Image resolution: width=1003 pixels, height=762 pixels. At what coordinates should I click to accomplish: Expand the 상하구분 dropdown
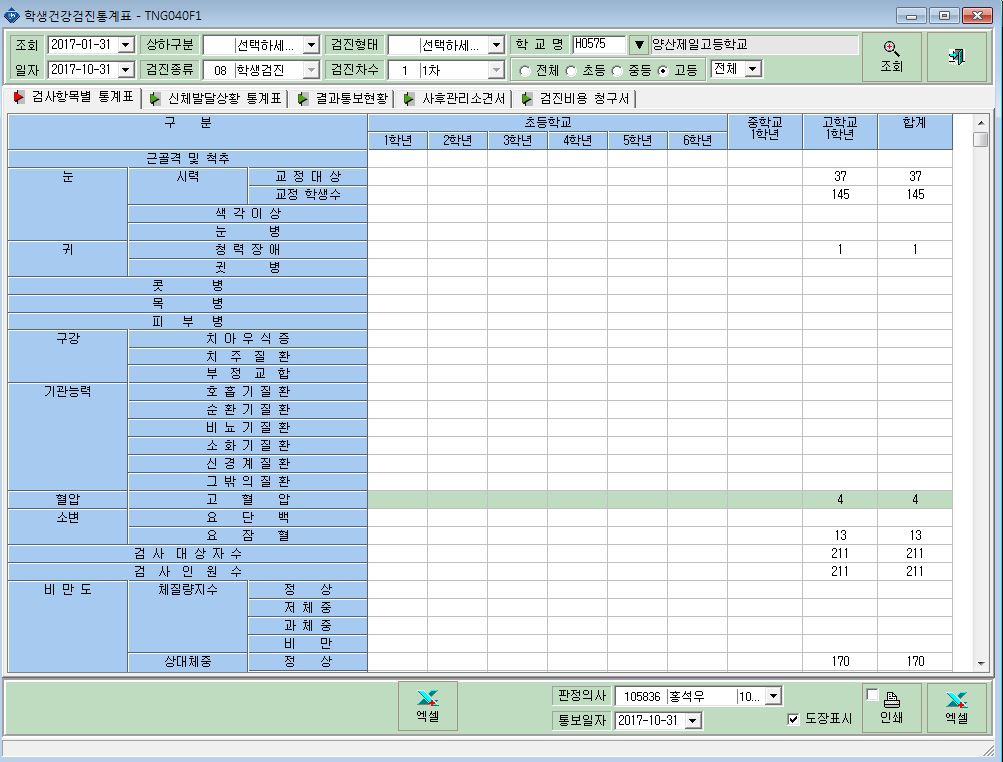point(311,45)
